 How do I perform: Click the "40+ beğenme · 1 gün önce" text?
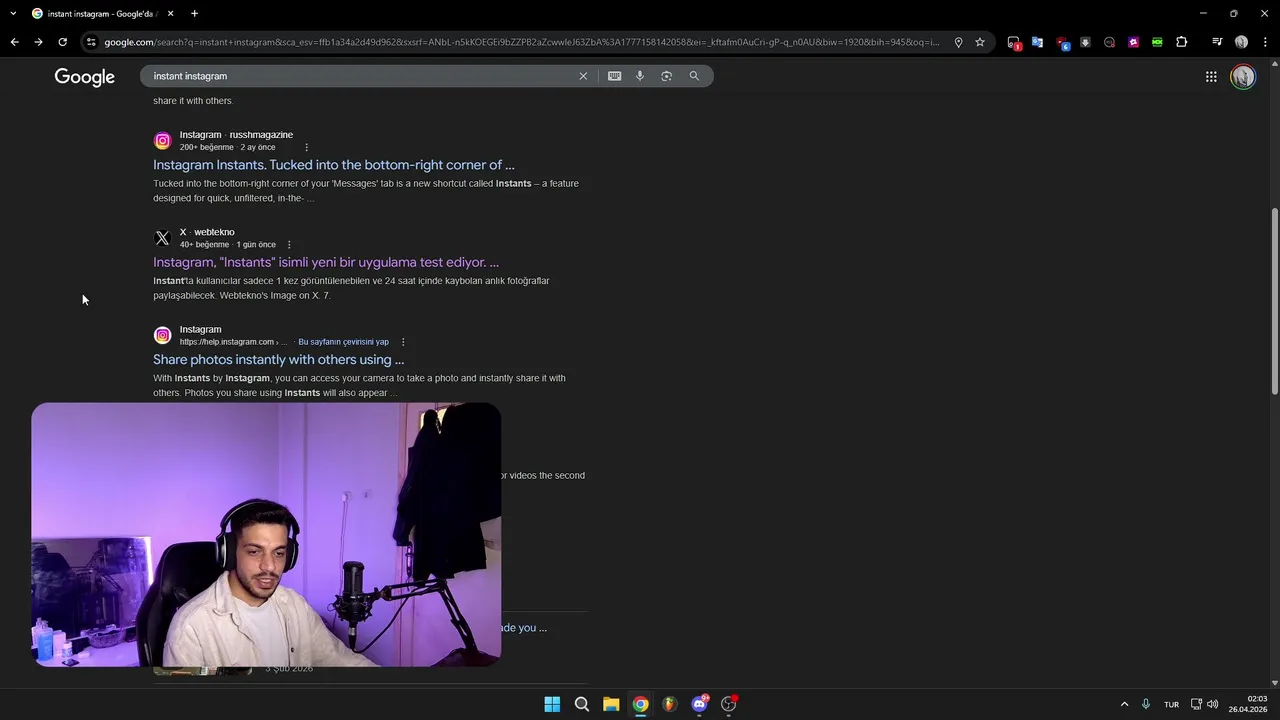[x=228, y=245]
